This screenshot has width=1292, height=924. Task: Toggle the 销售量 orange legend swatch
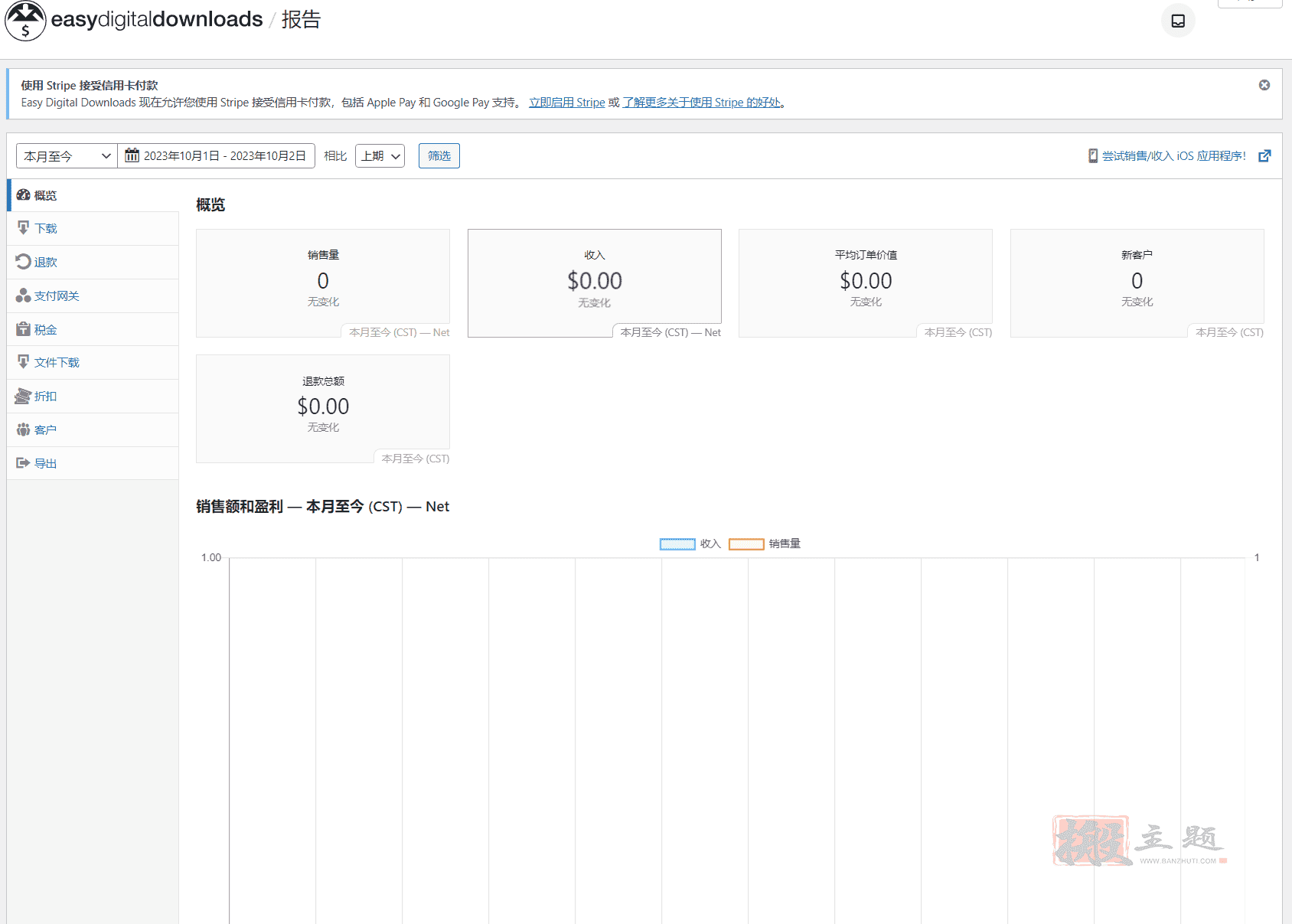(x=746, y=544)
